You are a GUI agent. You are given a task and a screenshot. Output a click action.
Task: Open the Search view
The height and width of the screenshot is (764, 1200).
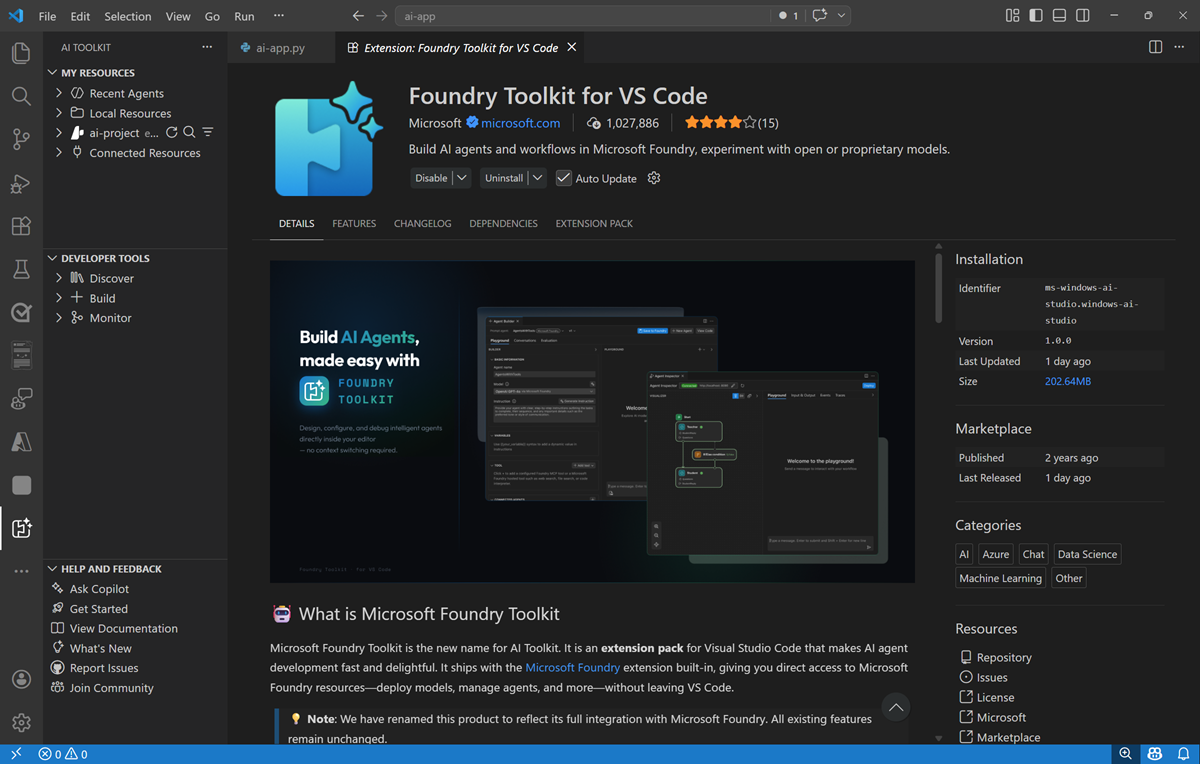21,96
